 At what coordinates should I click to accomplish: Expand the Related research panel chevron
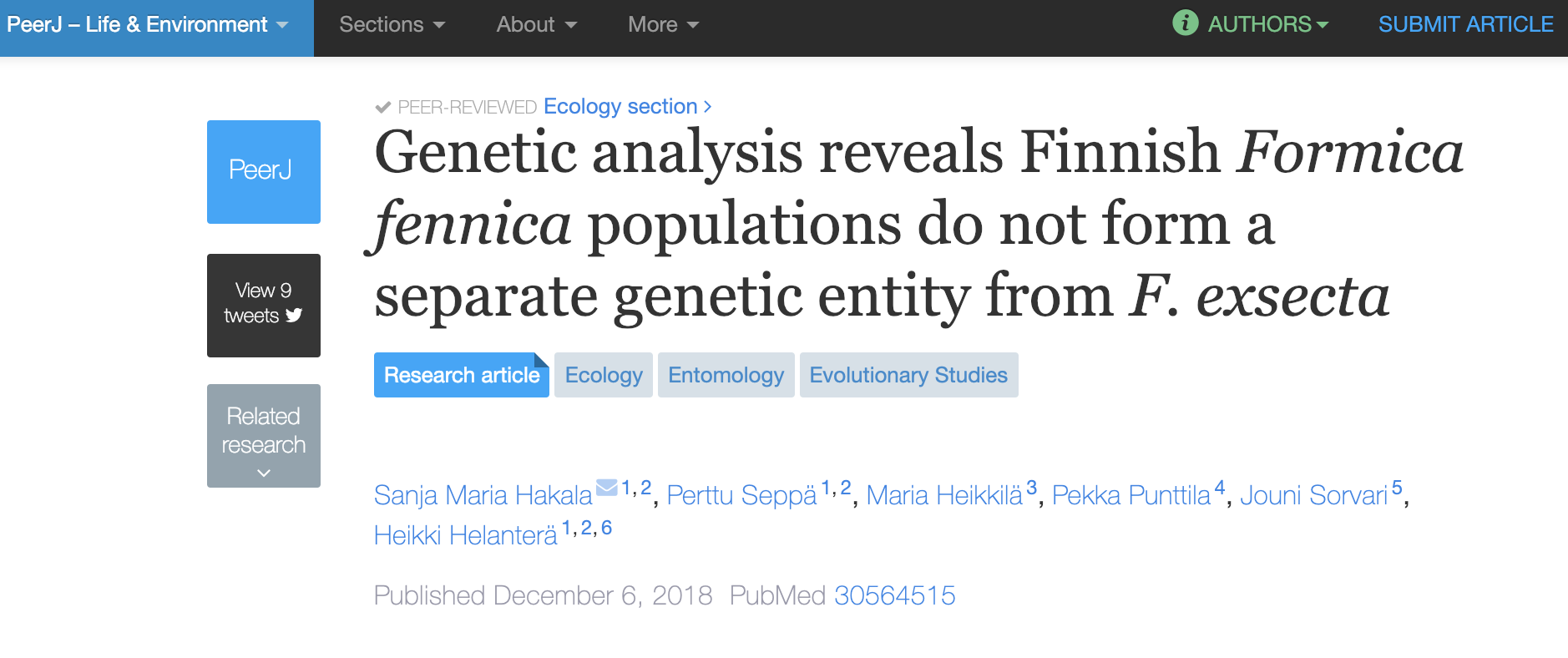[264, 473]
